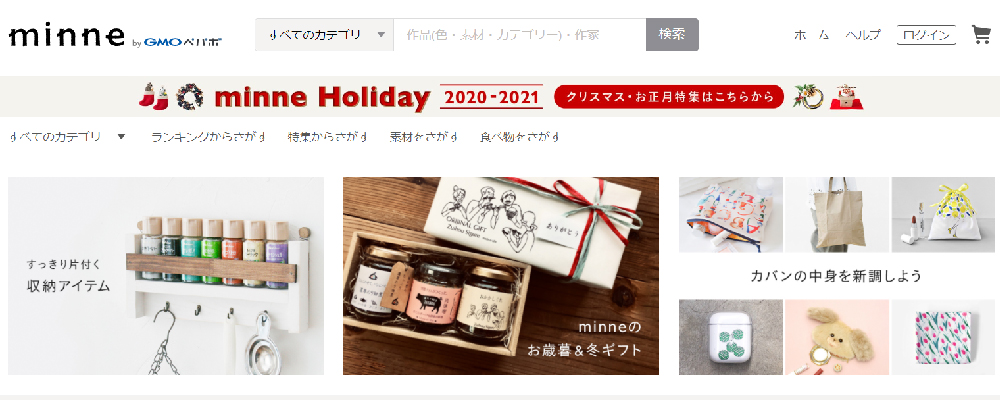
Task: Click the New Year kagami mochi icon
Action: pos(846,96)
